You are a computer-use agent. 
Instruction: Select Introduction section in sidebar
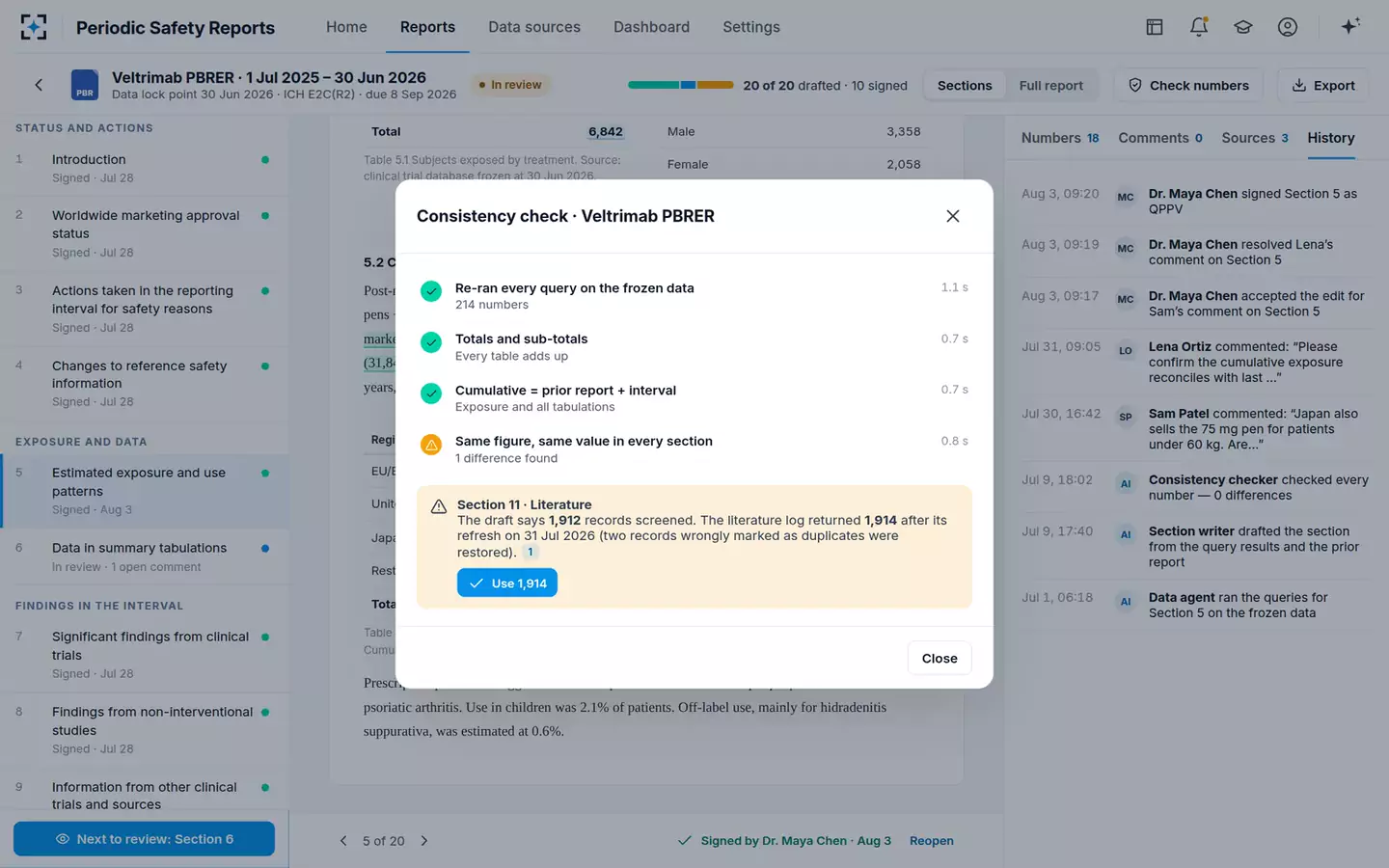(x=145, y=169)
